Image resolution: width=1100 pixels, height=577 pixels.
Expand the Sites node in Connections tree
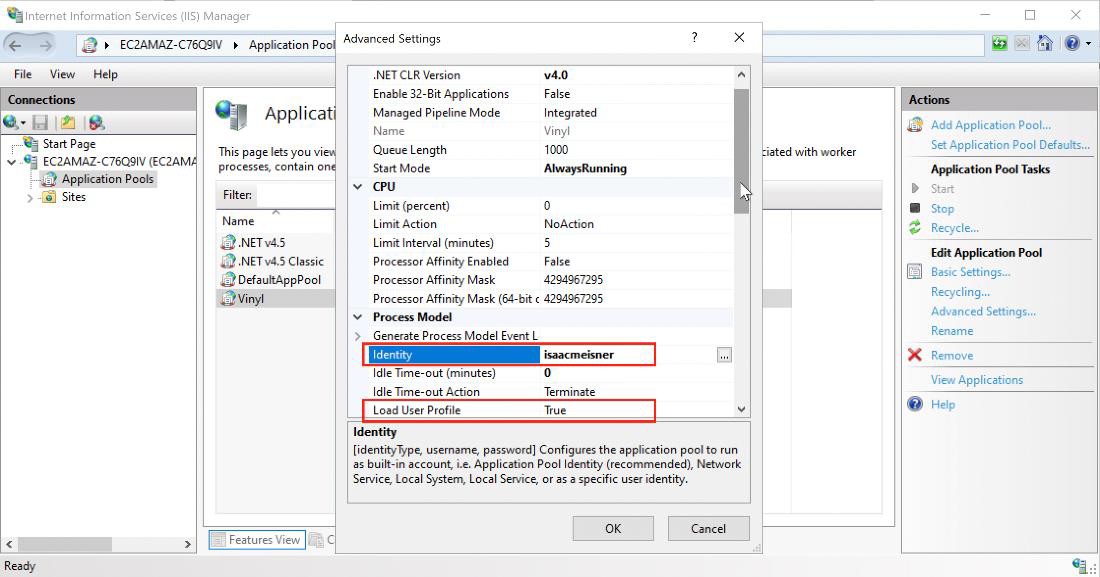(x=30, y=198)
